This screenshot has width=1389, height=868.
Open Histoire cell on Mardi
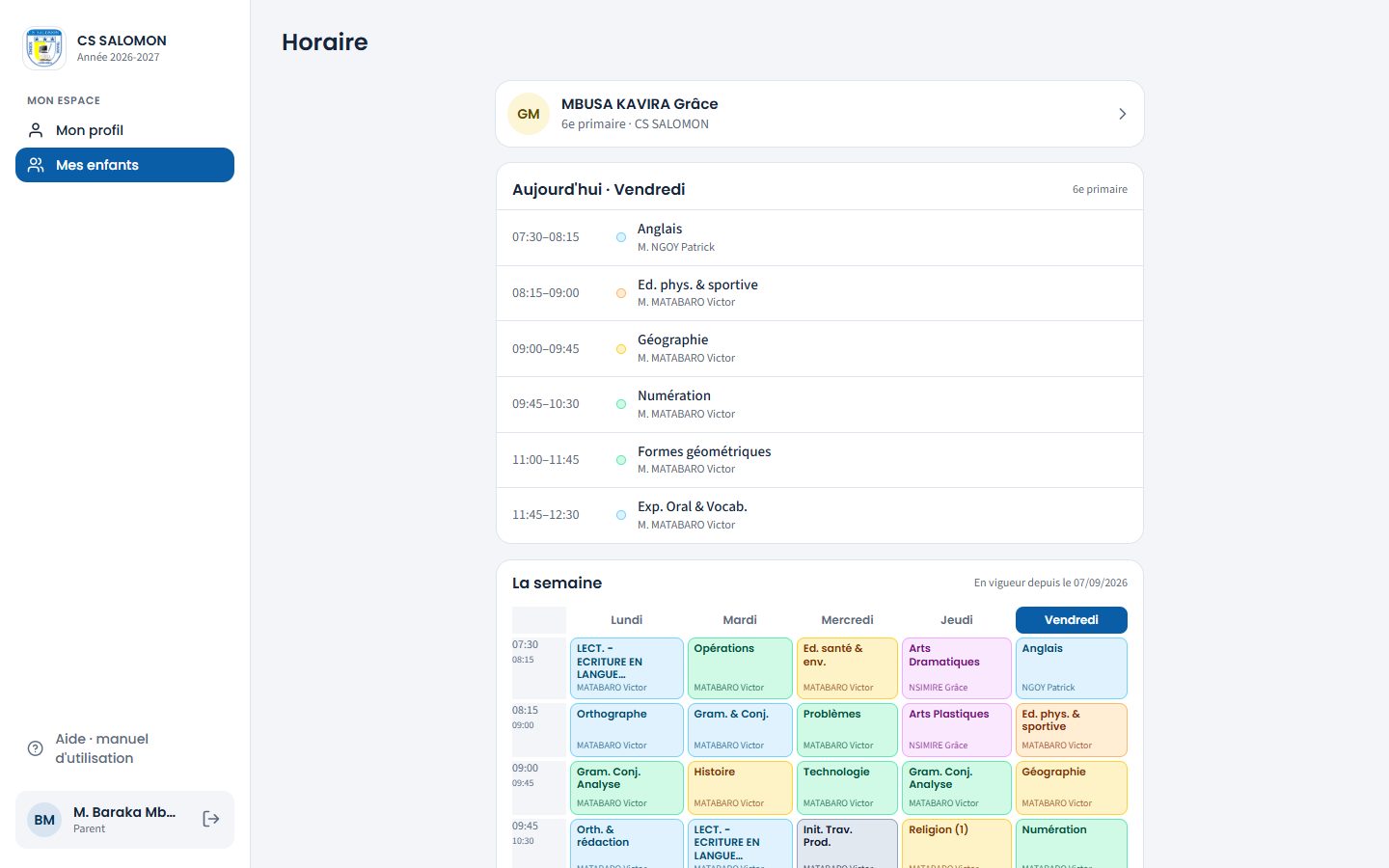740,788
